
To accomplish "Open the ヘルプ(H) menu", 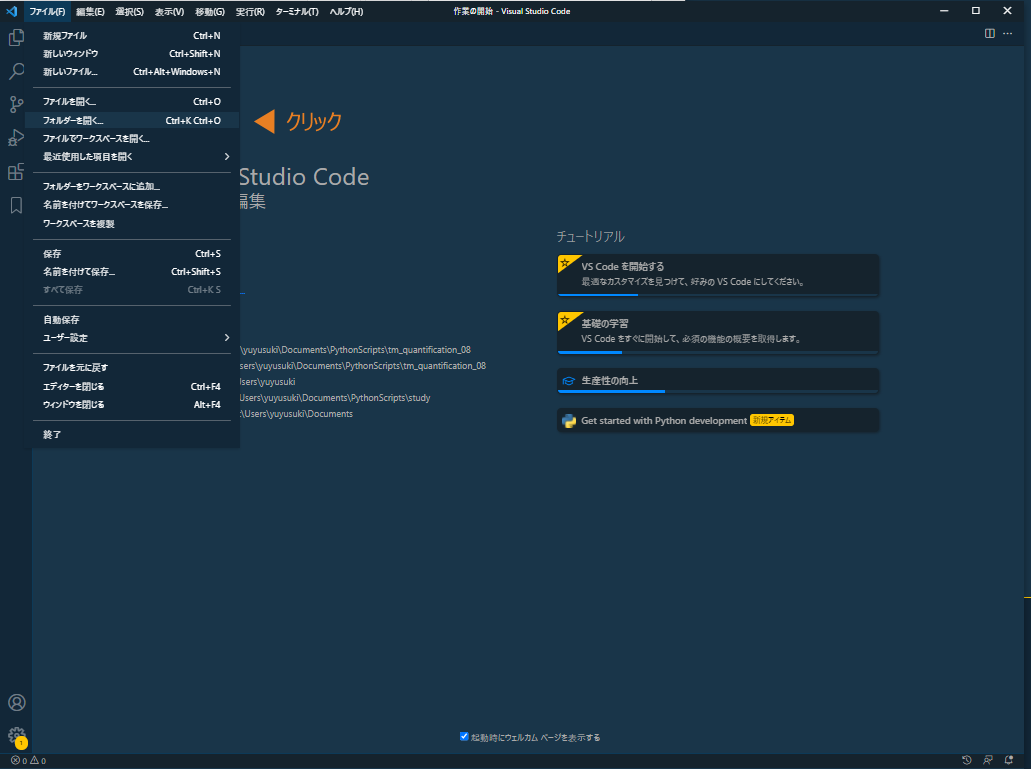I will coord(347,12).
